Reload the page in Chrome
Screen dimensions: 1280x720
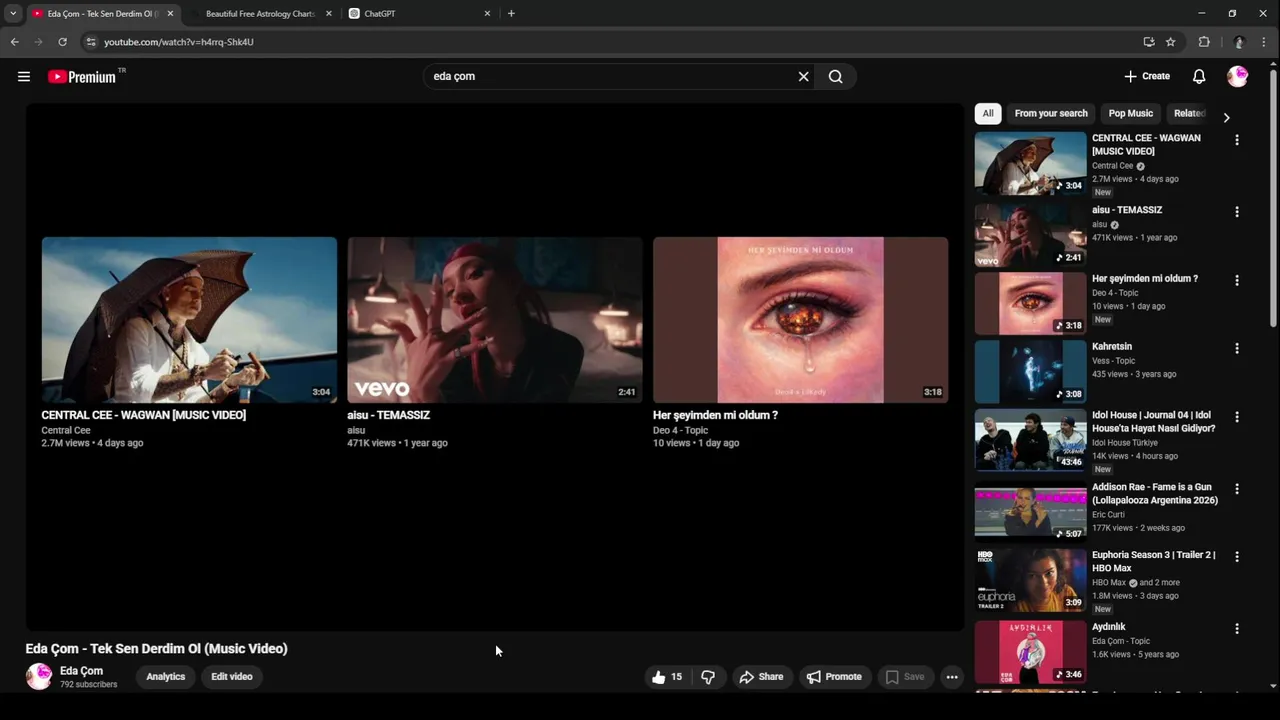(x=62, y=42)
